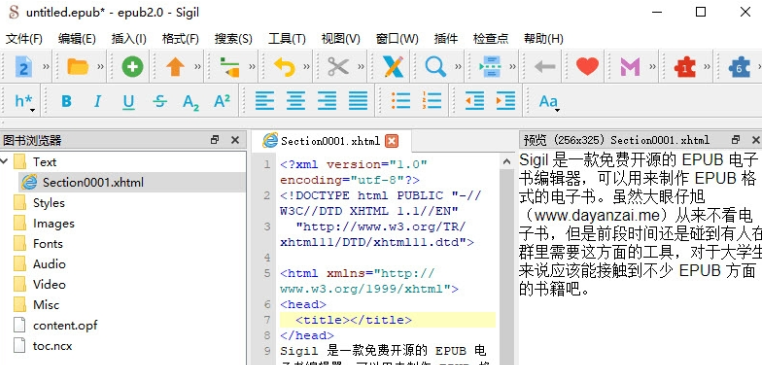Open the 视图(V) menu
The image size is (769, 365).
[340, 39]
